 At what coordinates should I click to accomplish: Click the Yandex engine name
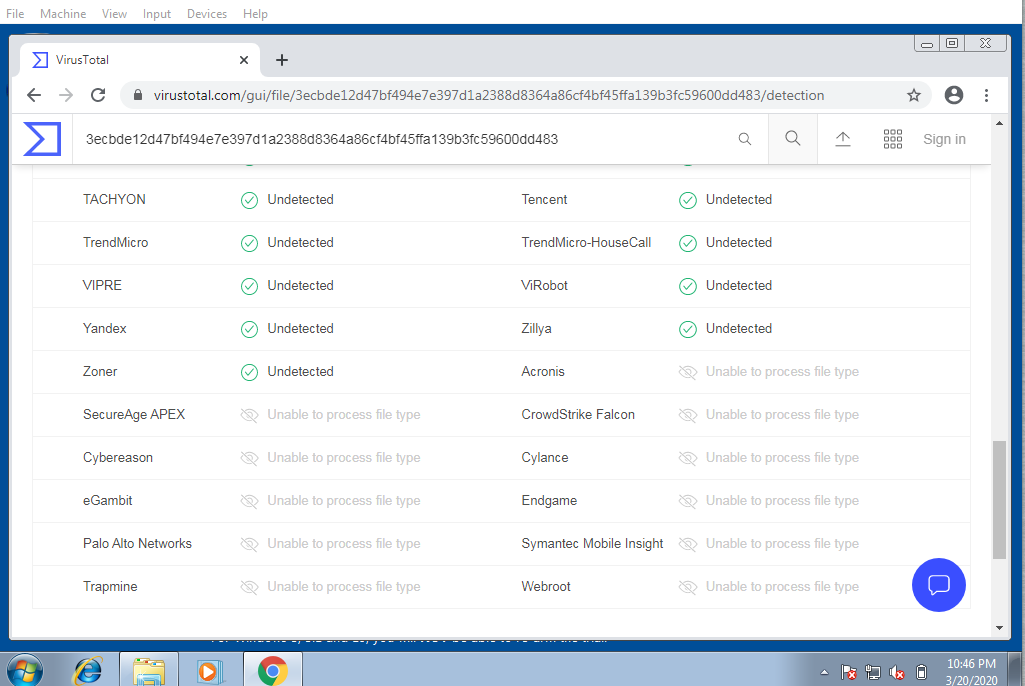(105, 329)
